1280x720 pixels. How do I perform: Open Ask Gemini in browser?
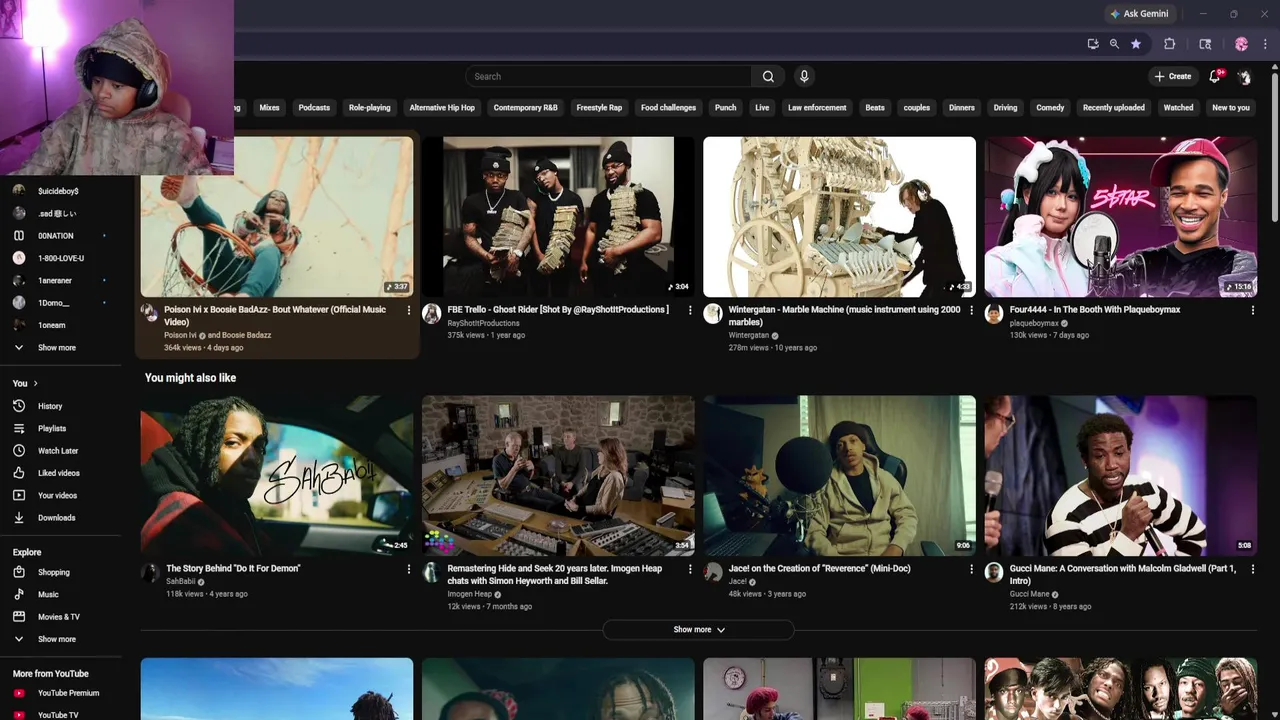(1139, 14)
